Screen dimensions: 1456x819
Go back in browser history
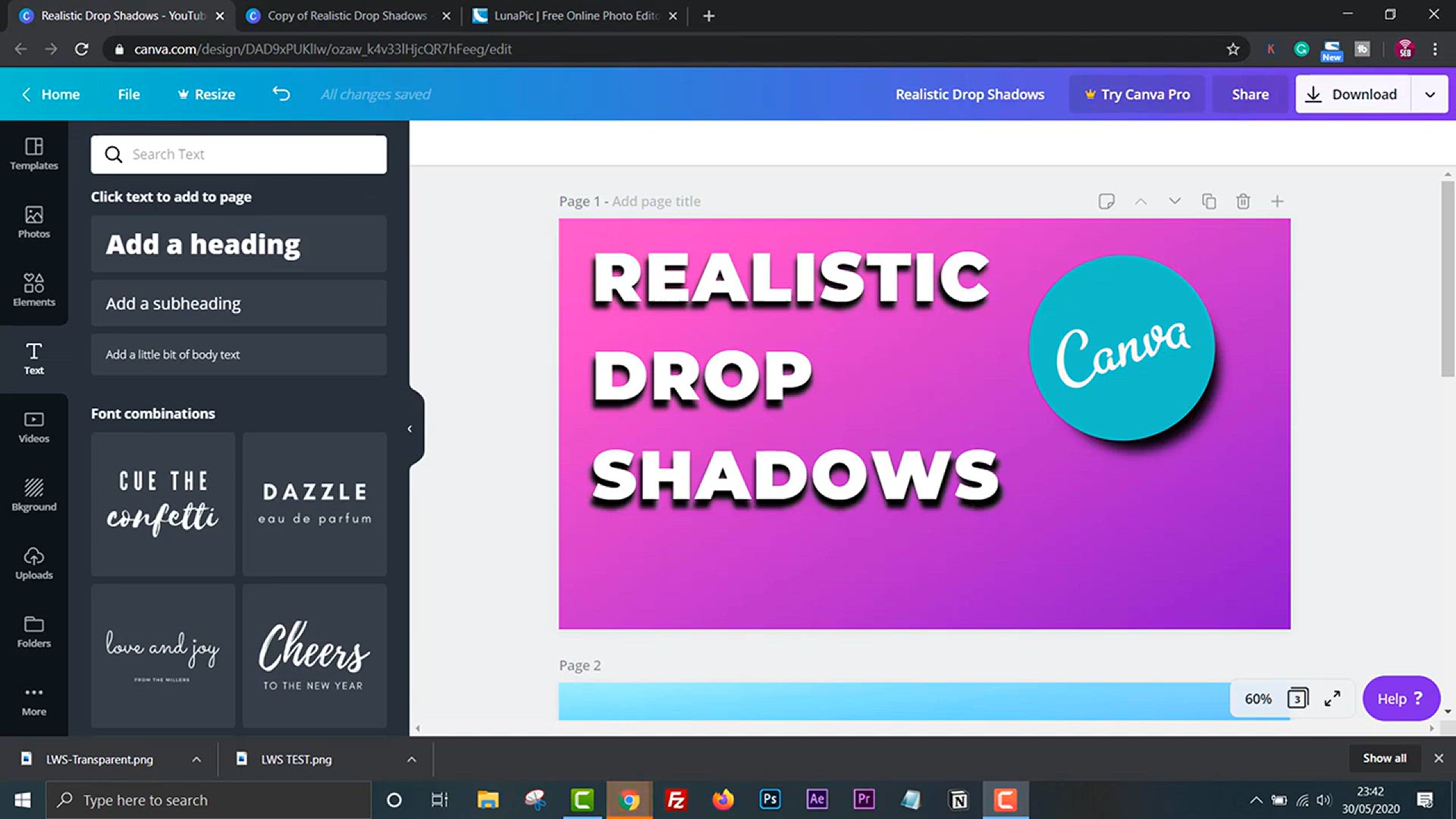(20, 49)
